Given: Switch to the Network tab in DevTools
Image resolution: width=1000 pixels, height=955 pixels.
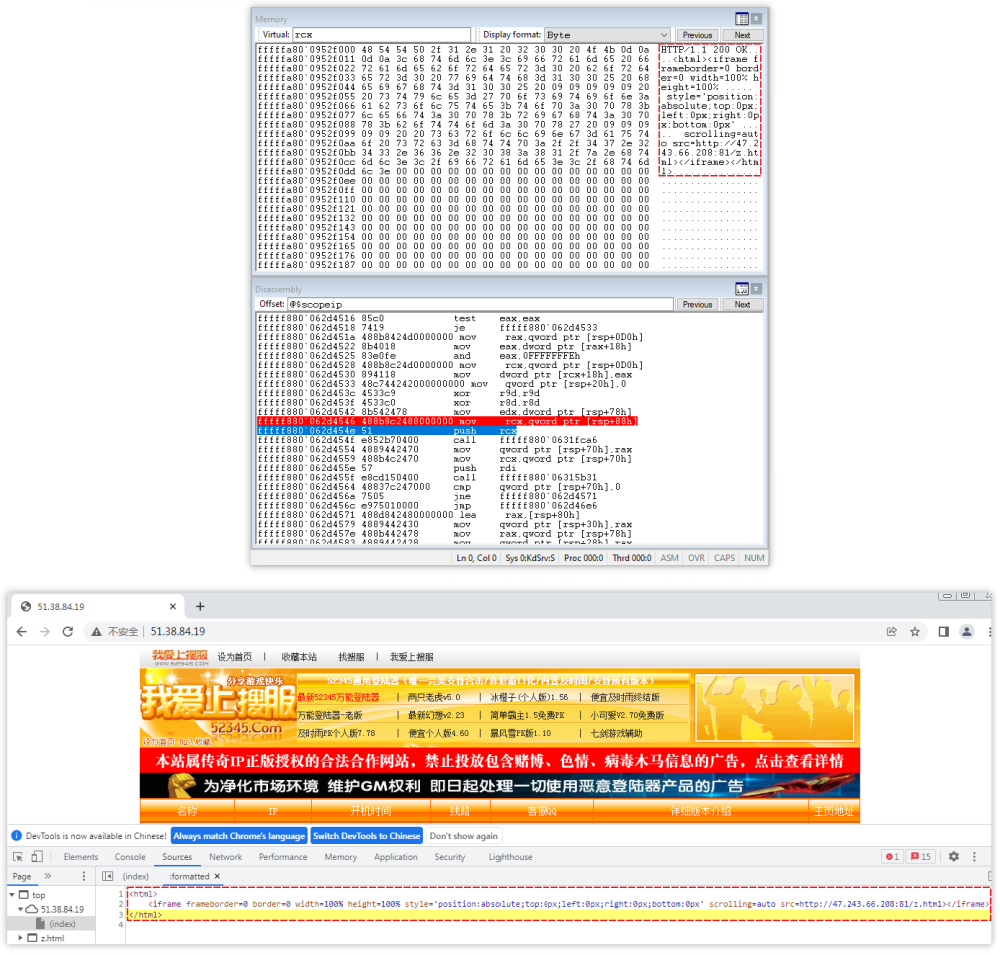Looking at the screenshot, I should click(225, 857).
